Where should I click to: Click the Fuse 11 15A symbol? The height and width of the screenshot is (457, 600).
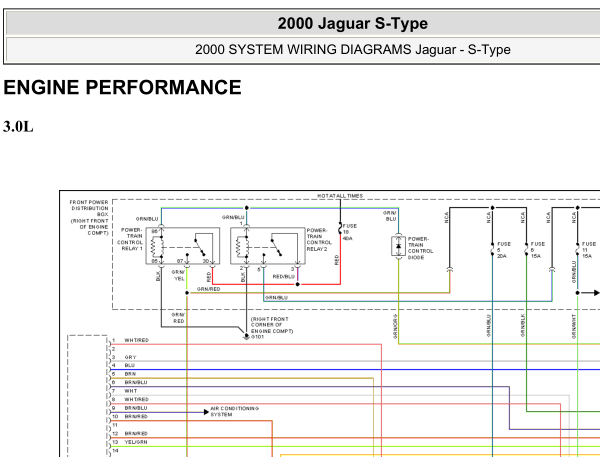pos(577,249)
